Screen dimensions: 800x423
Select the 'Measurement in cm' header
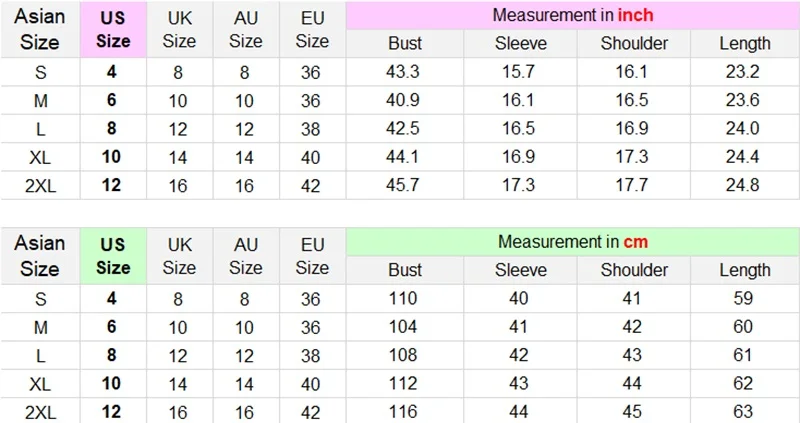[x=573, y=242]
